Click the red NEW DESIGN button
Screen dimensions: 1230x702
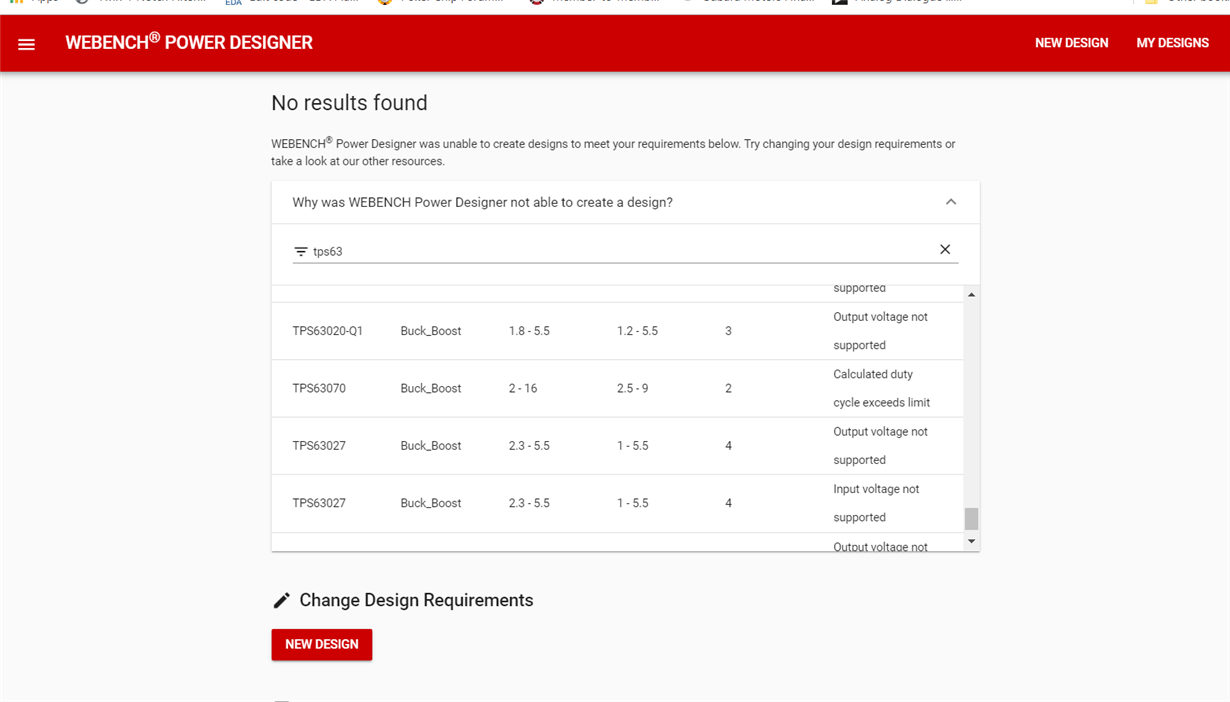pyautogui.click(x=322, y=645)
